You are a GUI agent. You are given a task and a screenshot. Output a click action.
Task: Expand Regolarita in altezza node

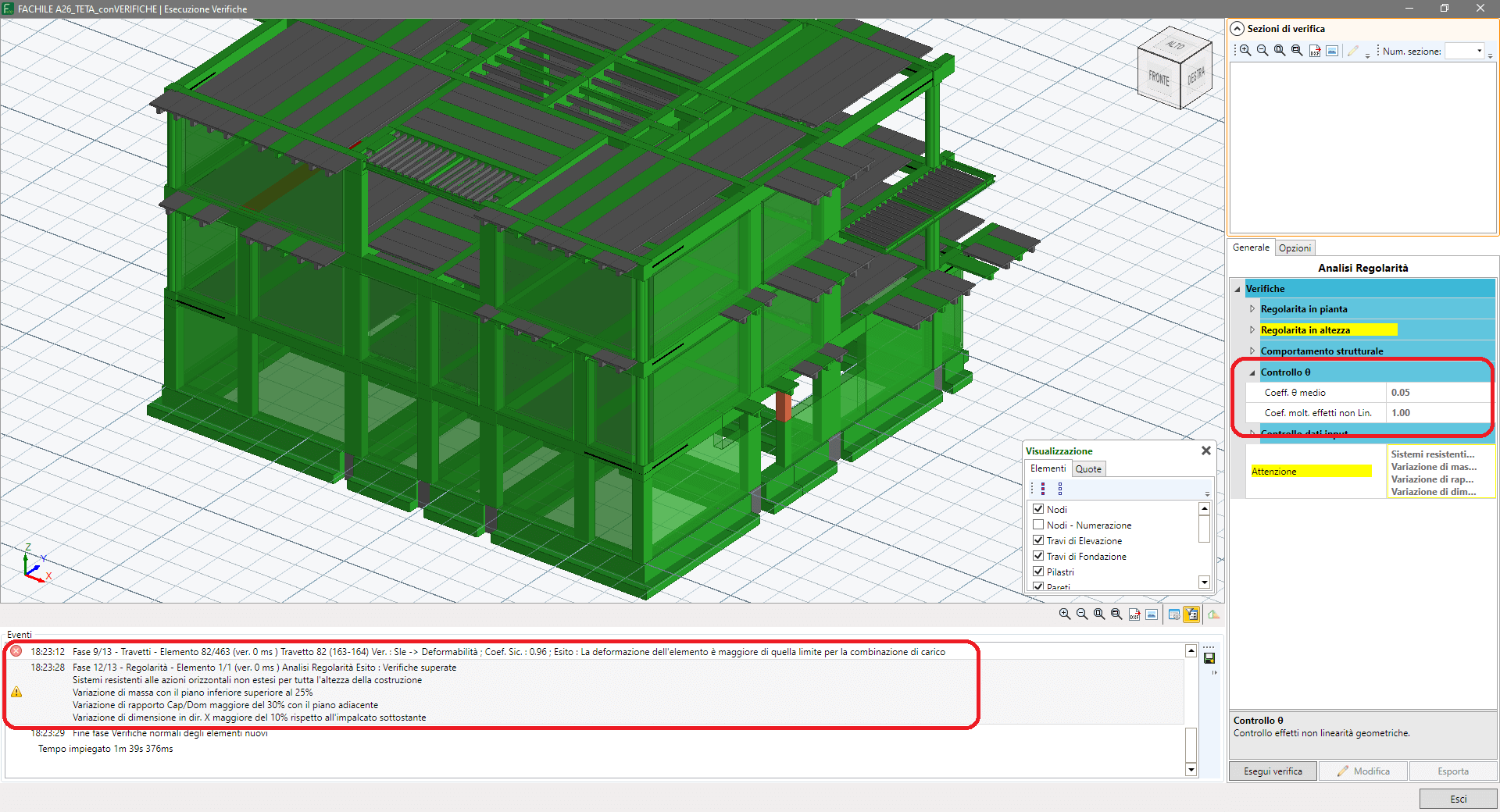tap(1252, 330)
